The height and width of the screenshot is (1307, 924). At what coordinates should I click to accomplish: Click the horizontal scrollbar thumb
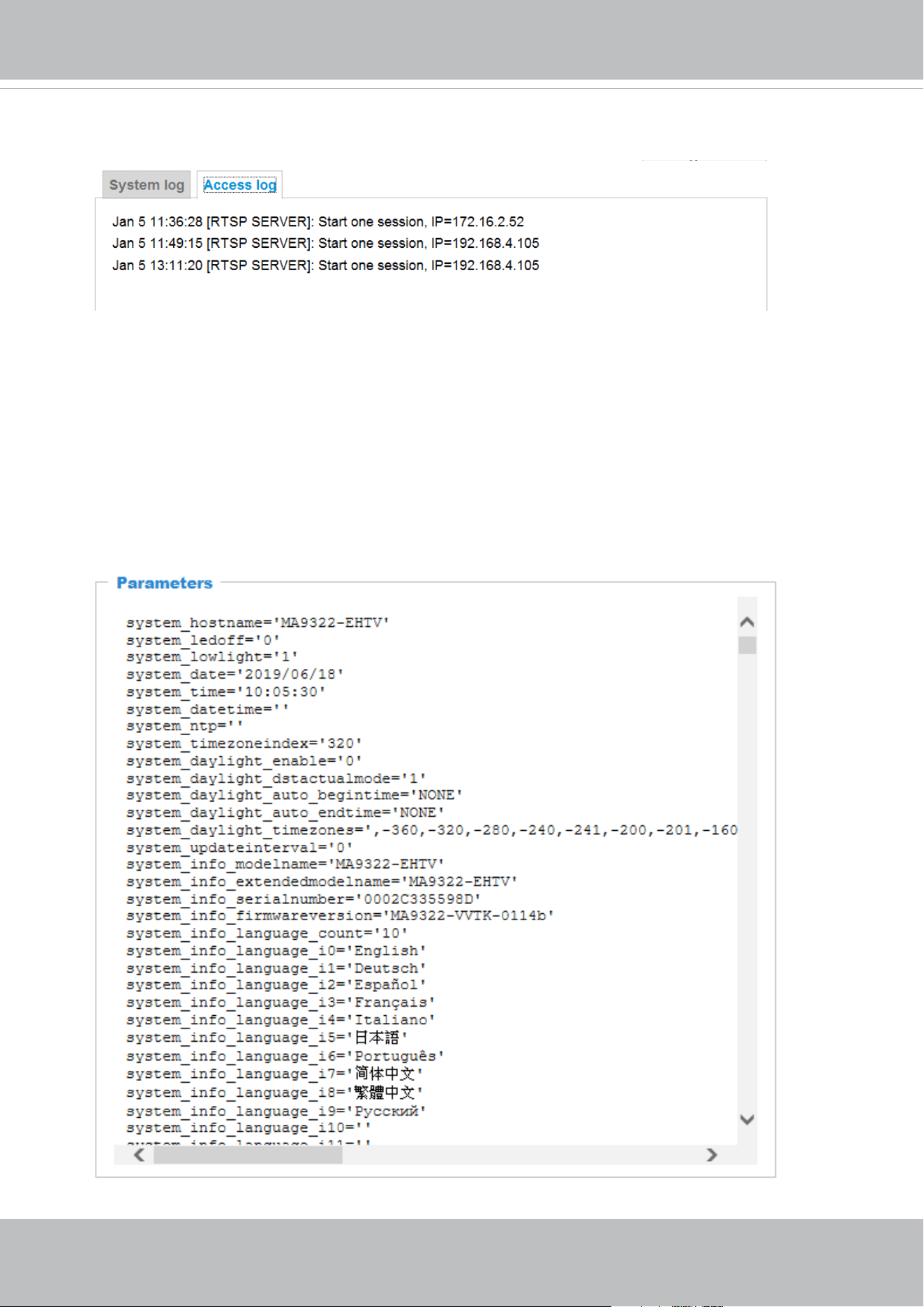tap(248, 1155)
